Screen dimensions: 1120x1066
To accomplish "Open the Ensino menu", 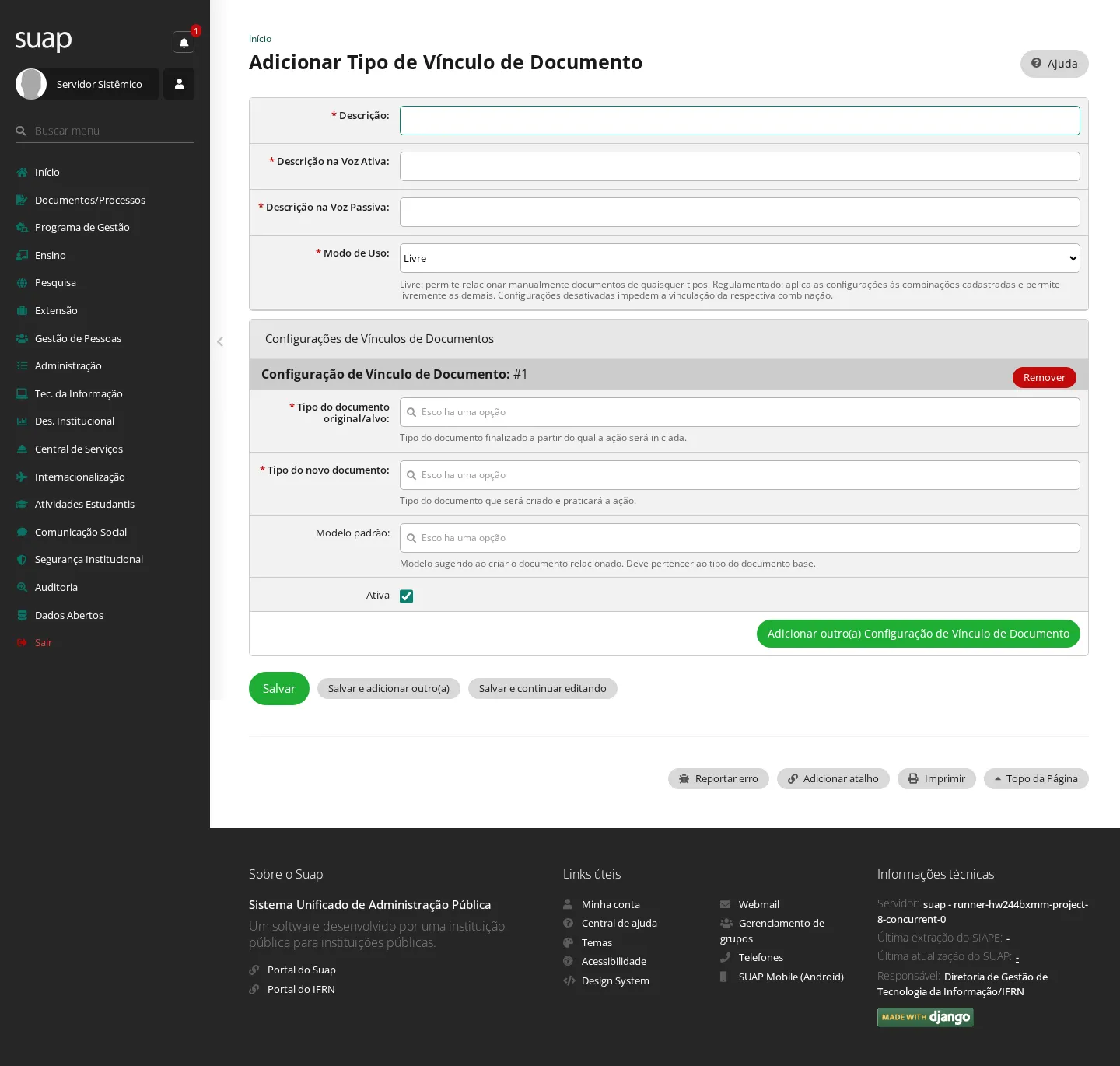I will 105,255.
